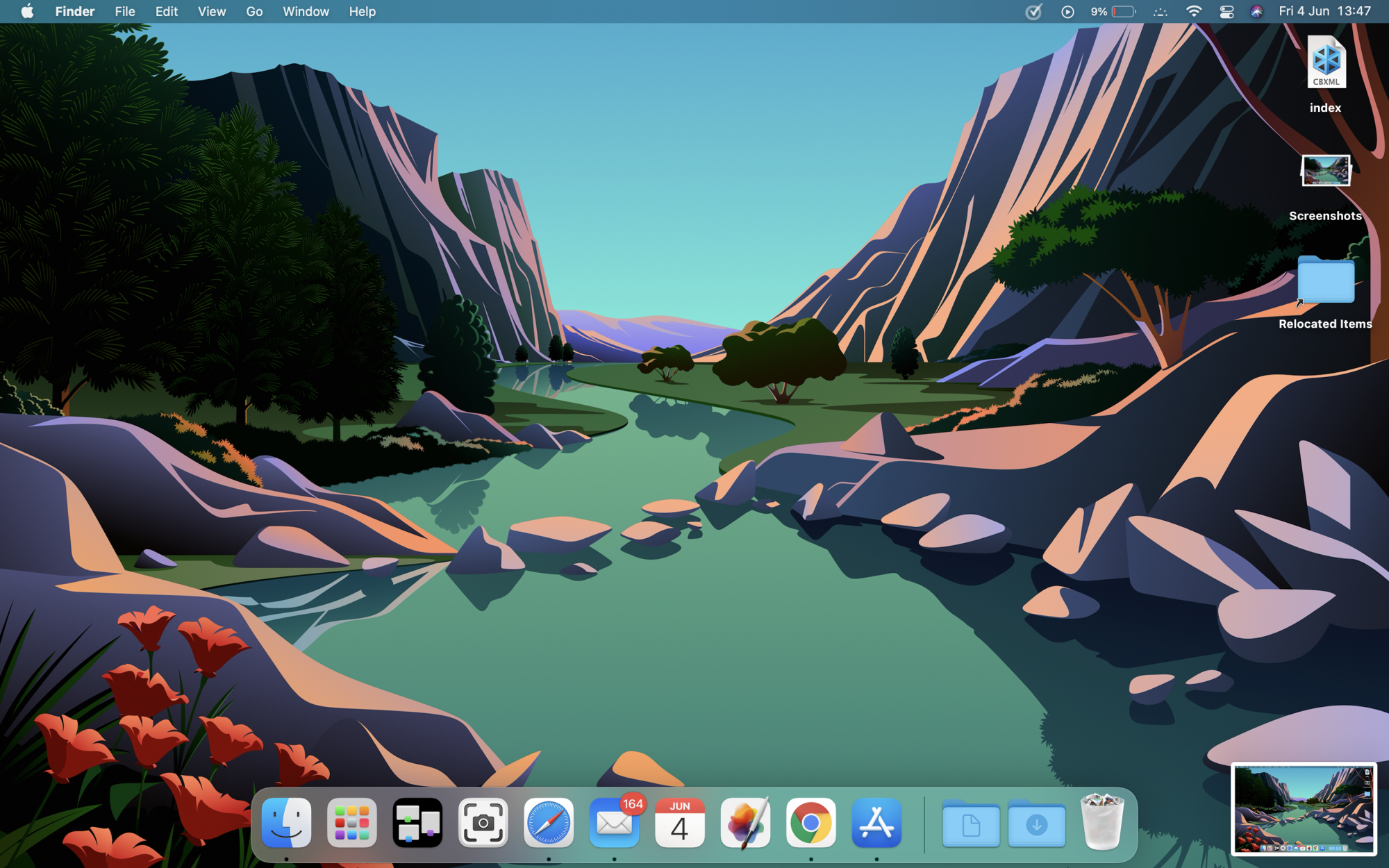Open Mail with 164 unread badge

pos(614,823)
